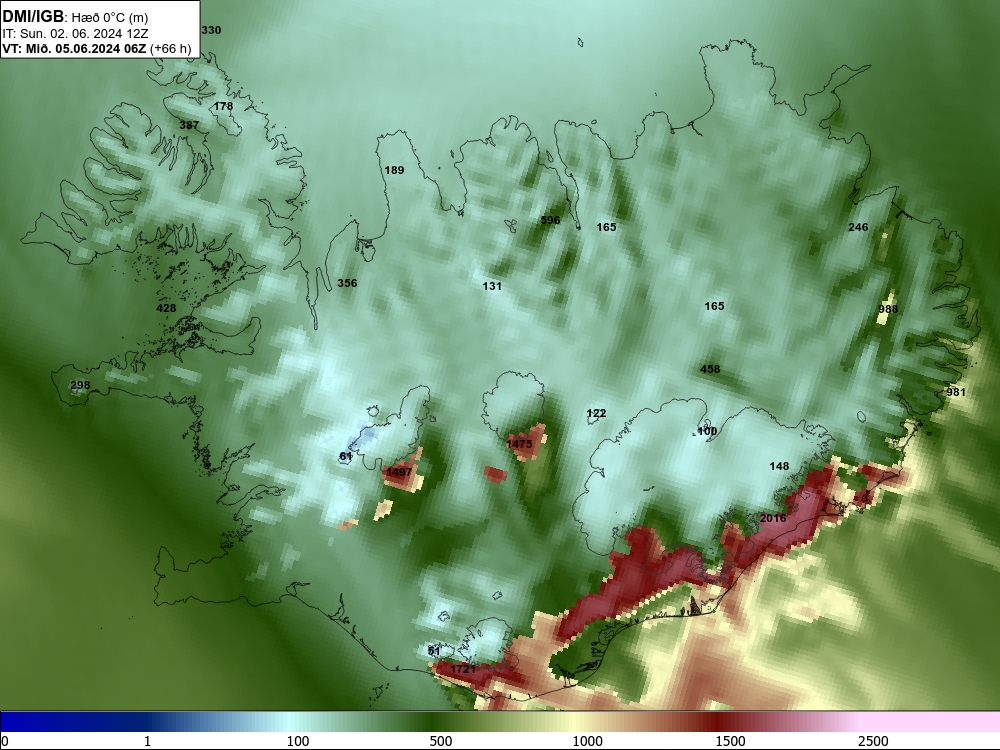Click the 131 height label

(492, 286)
